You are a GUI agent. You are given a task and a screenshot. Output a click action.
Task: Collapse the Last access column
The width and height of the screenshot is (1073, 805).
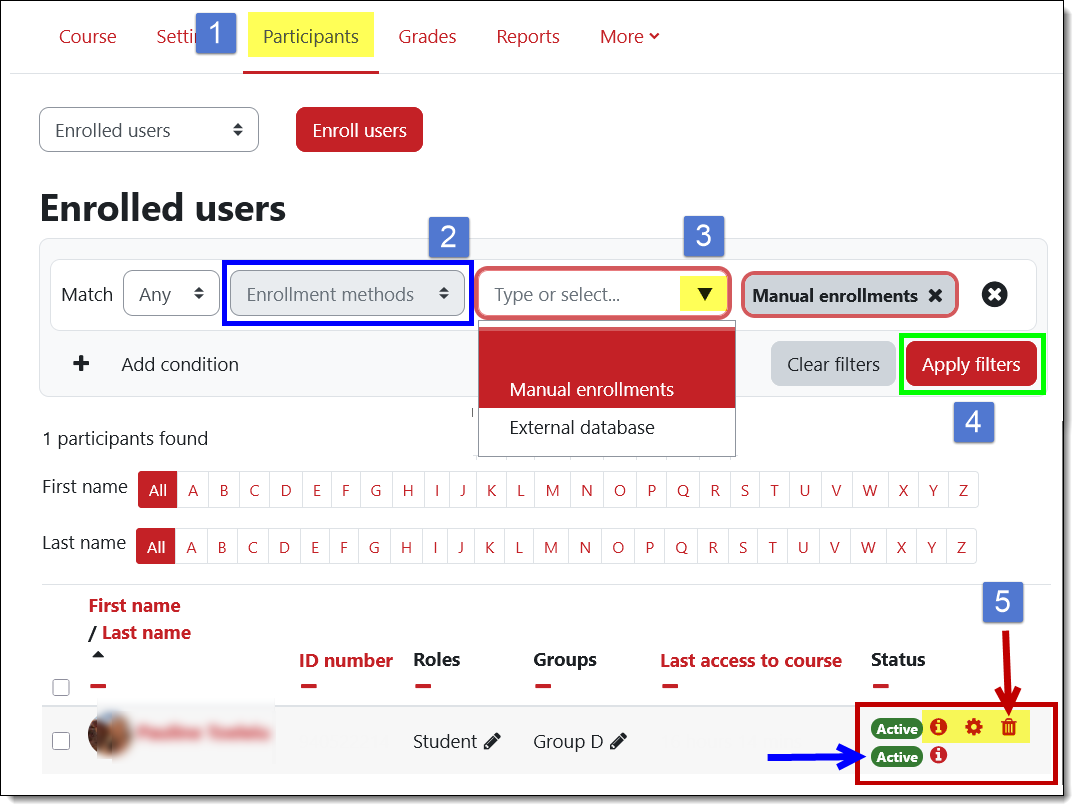(x=670, y=686)
